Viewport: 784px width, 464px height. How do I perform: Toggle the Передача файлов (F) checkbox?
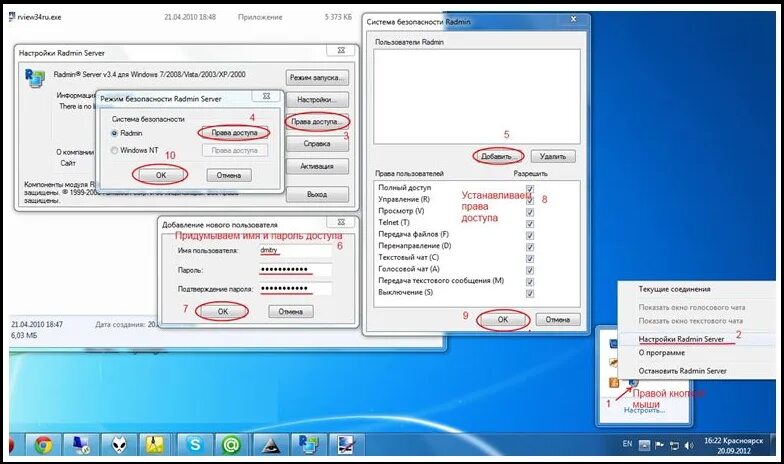click(530, 236)
